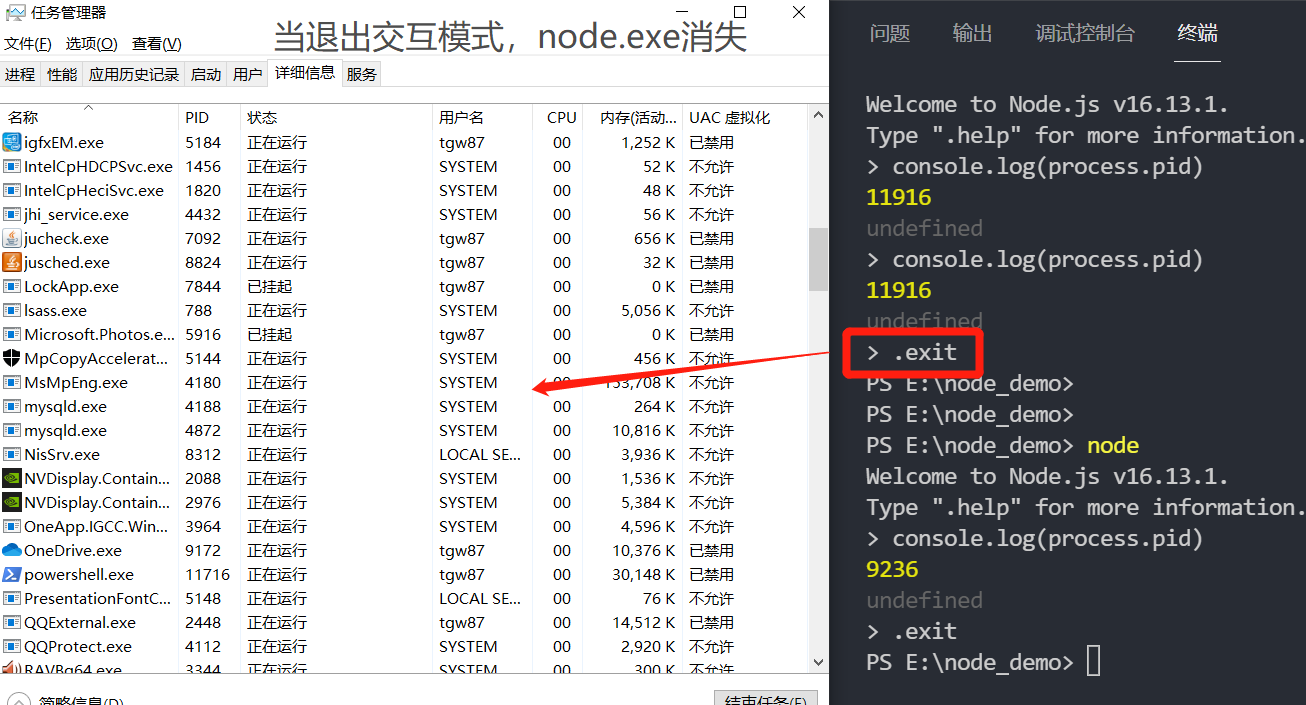
Task: Switch to the 用户 tab
Action: point(247,74)
